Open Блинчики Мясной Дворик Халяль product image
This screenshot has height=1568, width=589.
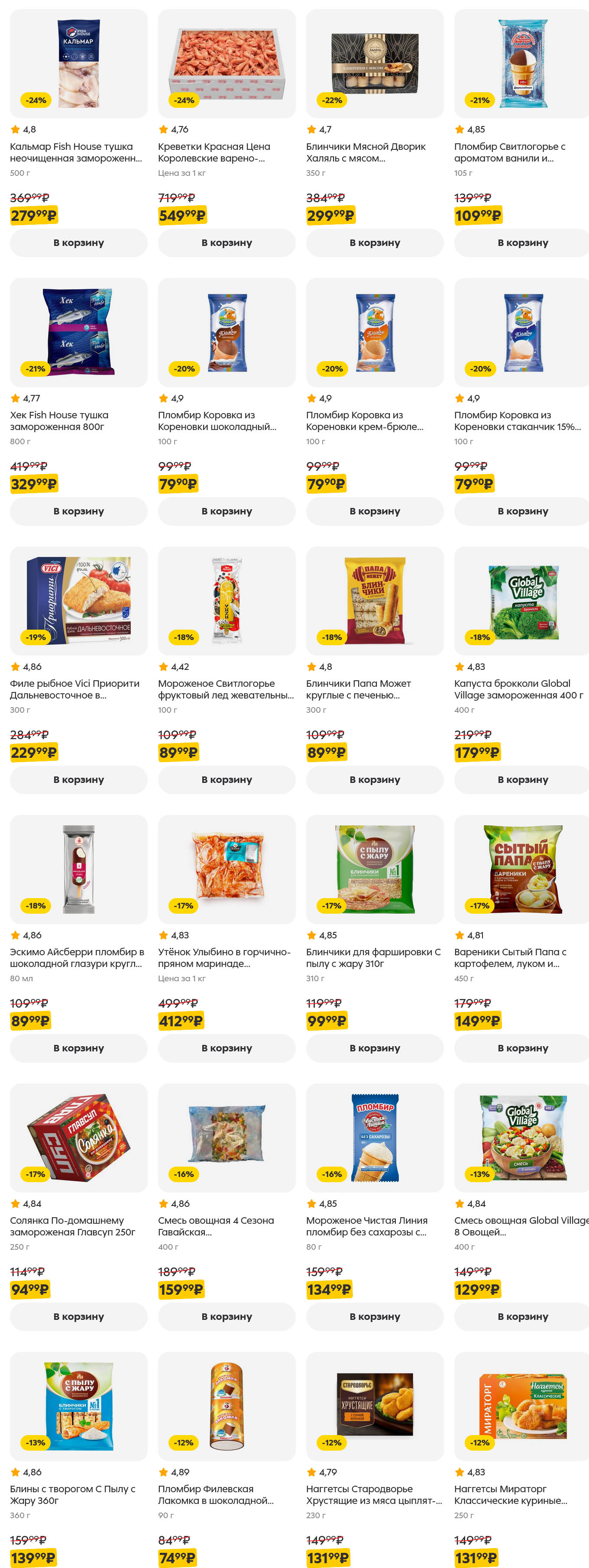click(x=375, y=63)
